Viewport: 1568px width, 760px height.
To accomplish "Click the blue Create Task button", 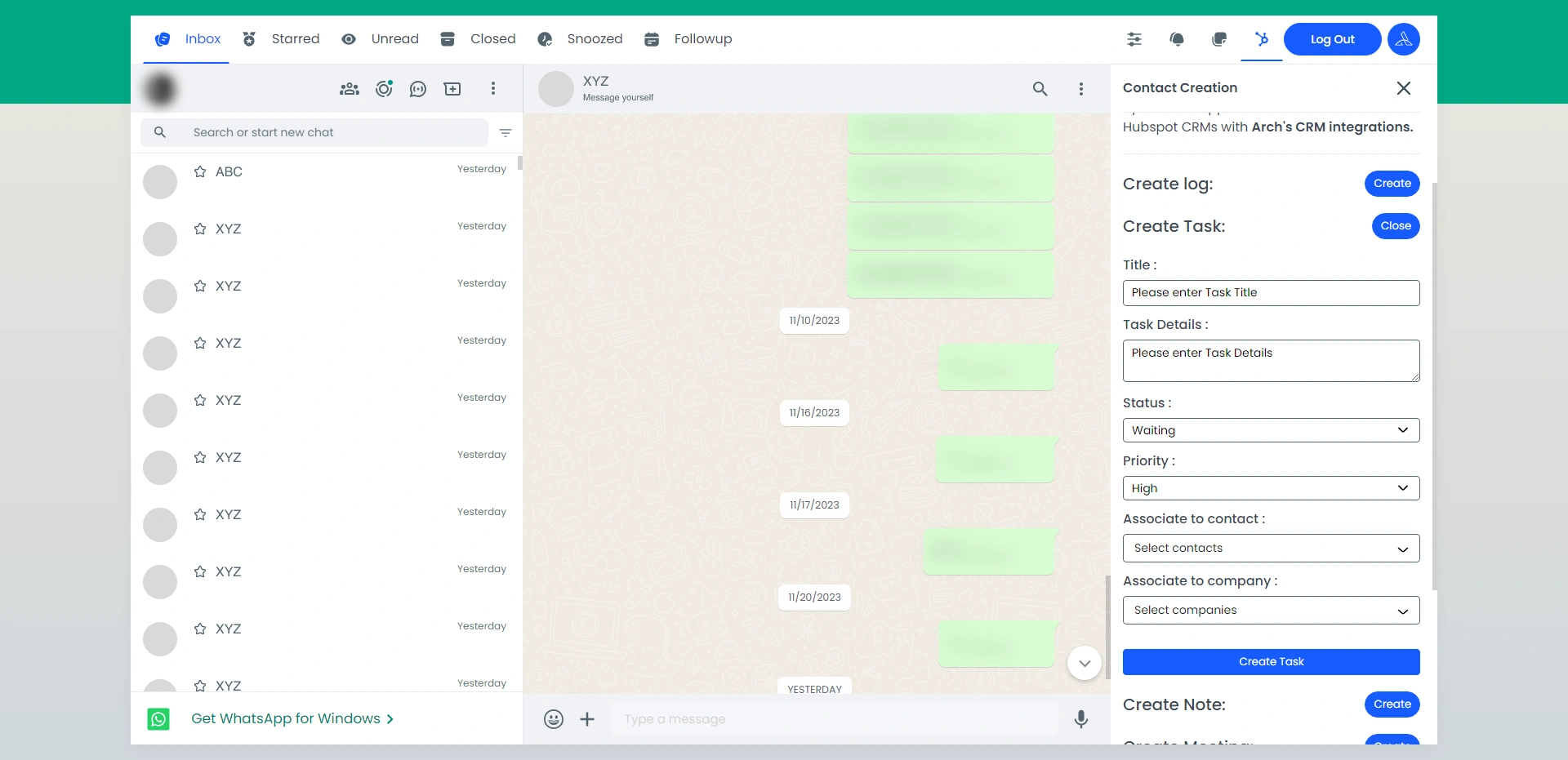I will (x=1271, y=662).
